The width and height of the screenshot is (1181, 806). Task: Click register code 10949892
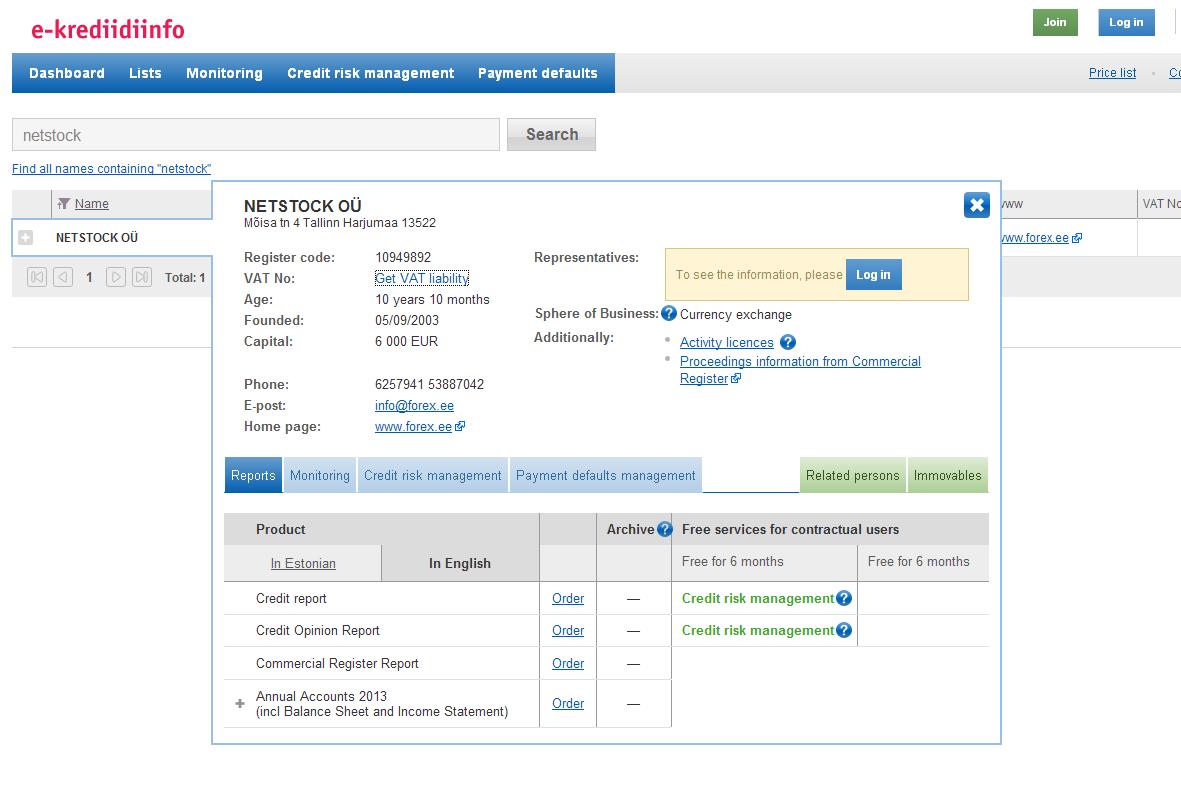(403, 258)
